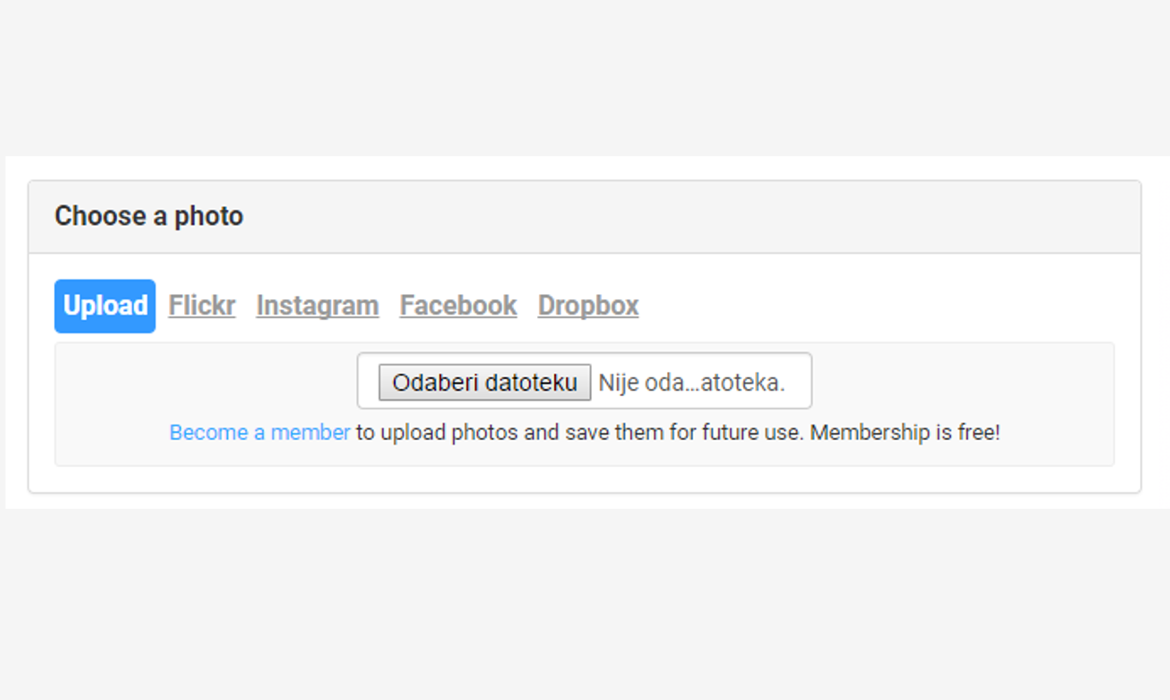Browse for a file to upload

484,382
